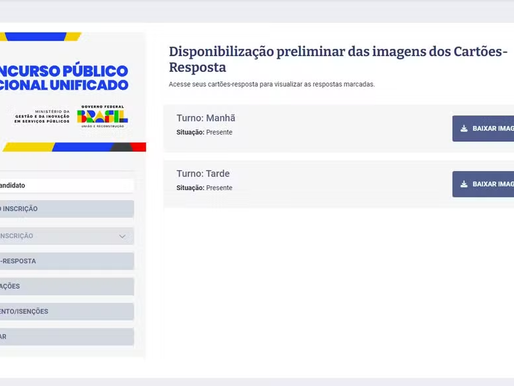This screenshot has width=514, height=386.
Task: Click 'Situação: Presente' under Manhã
Action: [x=204, y=132]
